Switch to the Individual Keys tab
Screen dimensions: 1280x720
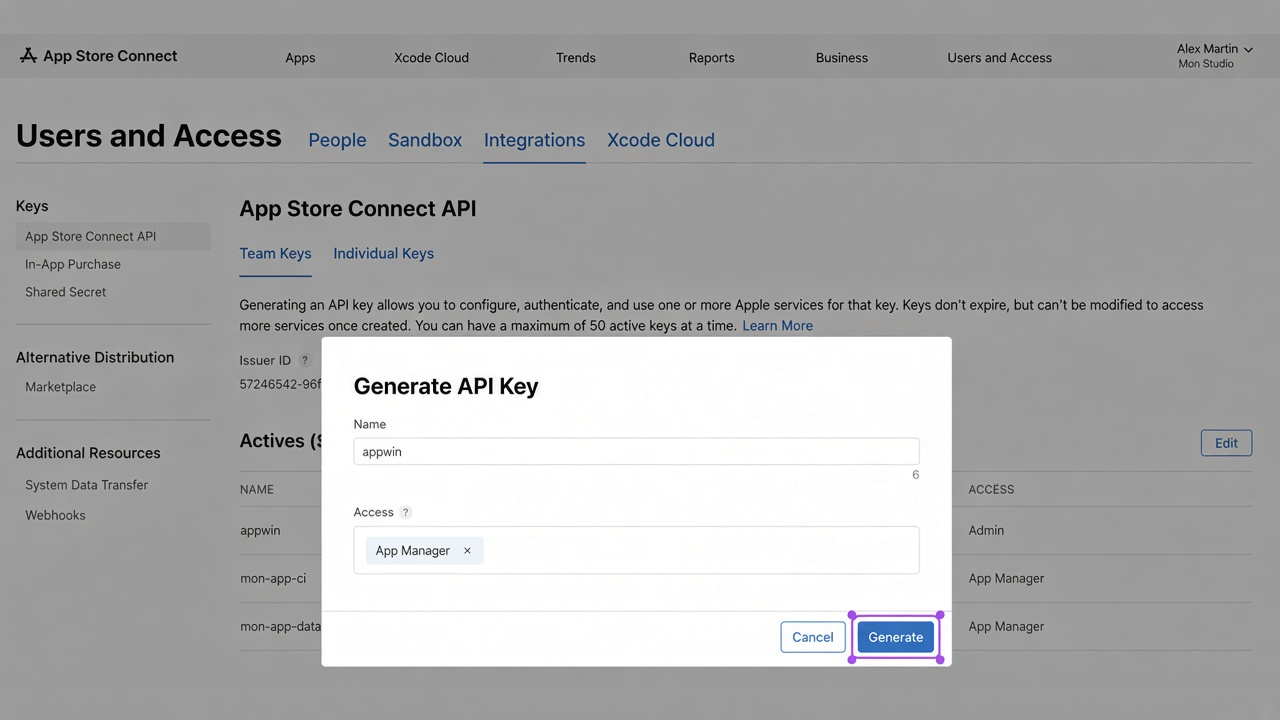click(383, 253)
